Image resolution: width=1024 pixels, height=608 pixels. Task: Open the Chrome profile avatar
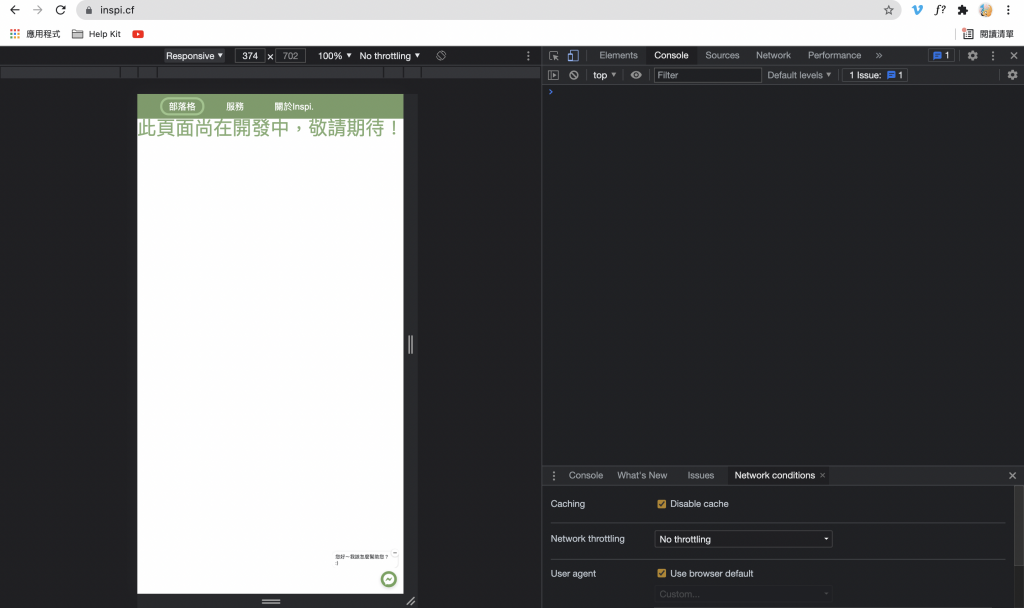coord(985,10)
